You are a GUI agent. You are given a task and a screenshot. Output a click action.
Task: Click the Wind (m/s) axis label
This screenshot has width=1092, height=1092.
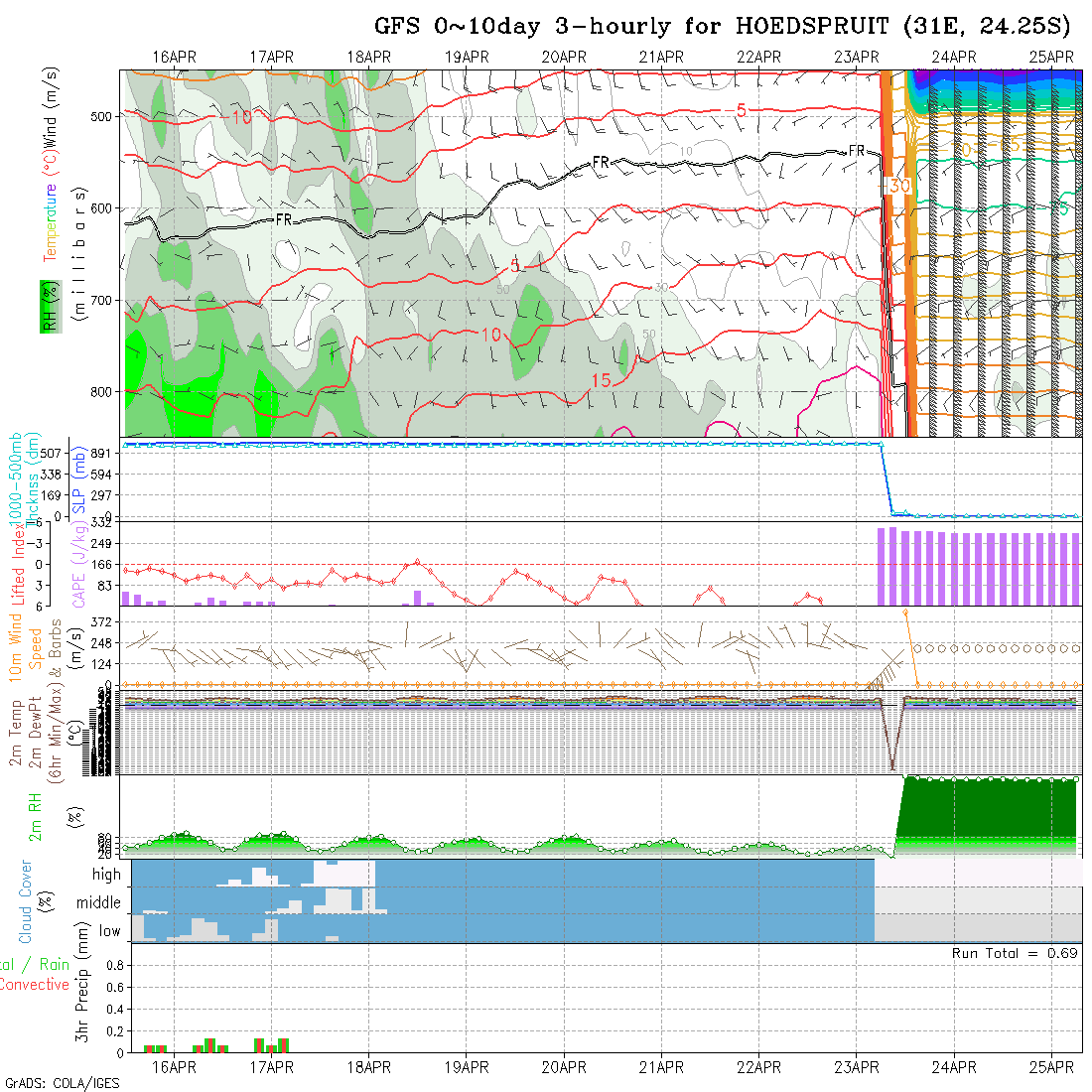51,108
